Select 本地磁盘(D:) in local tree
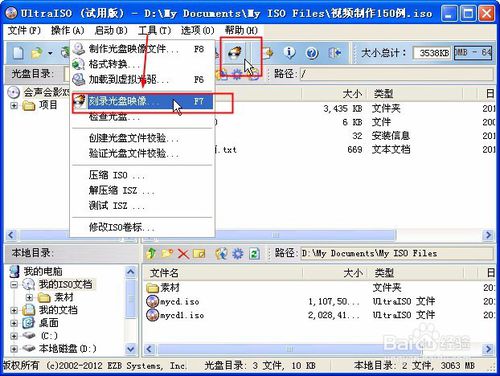This screenshot has width=500, height=376. coord(68,349)
